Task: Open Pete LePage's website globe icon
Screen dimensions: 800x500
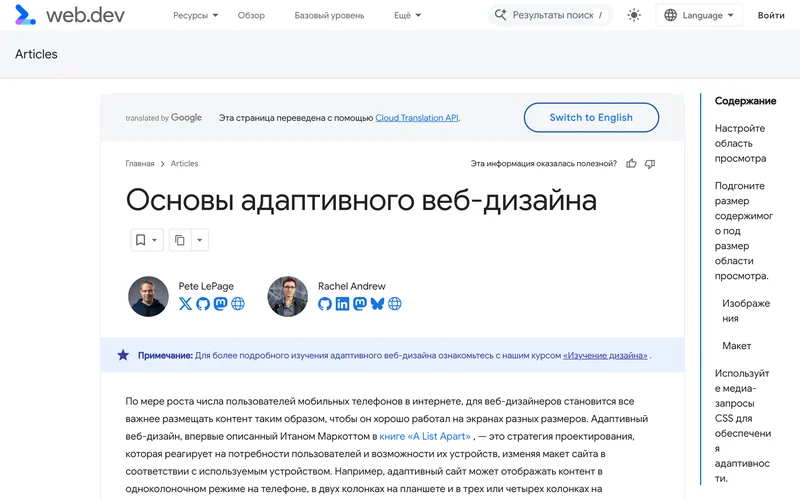Action: pyautogui.click(x=238, y=304)
